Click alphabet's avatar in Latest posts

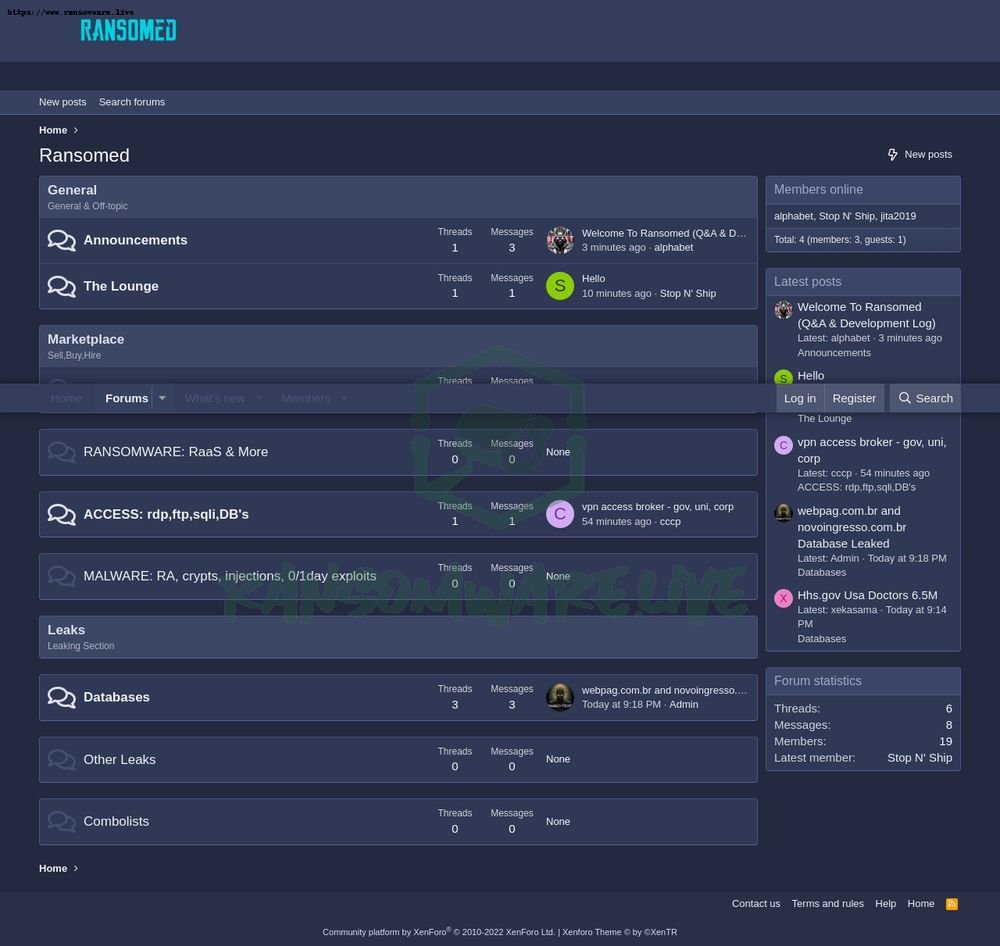[783, 310]
